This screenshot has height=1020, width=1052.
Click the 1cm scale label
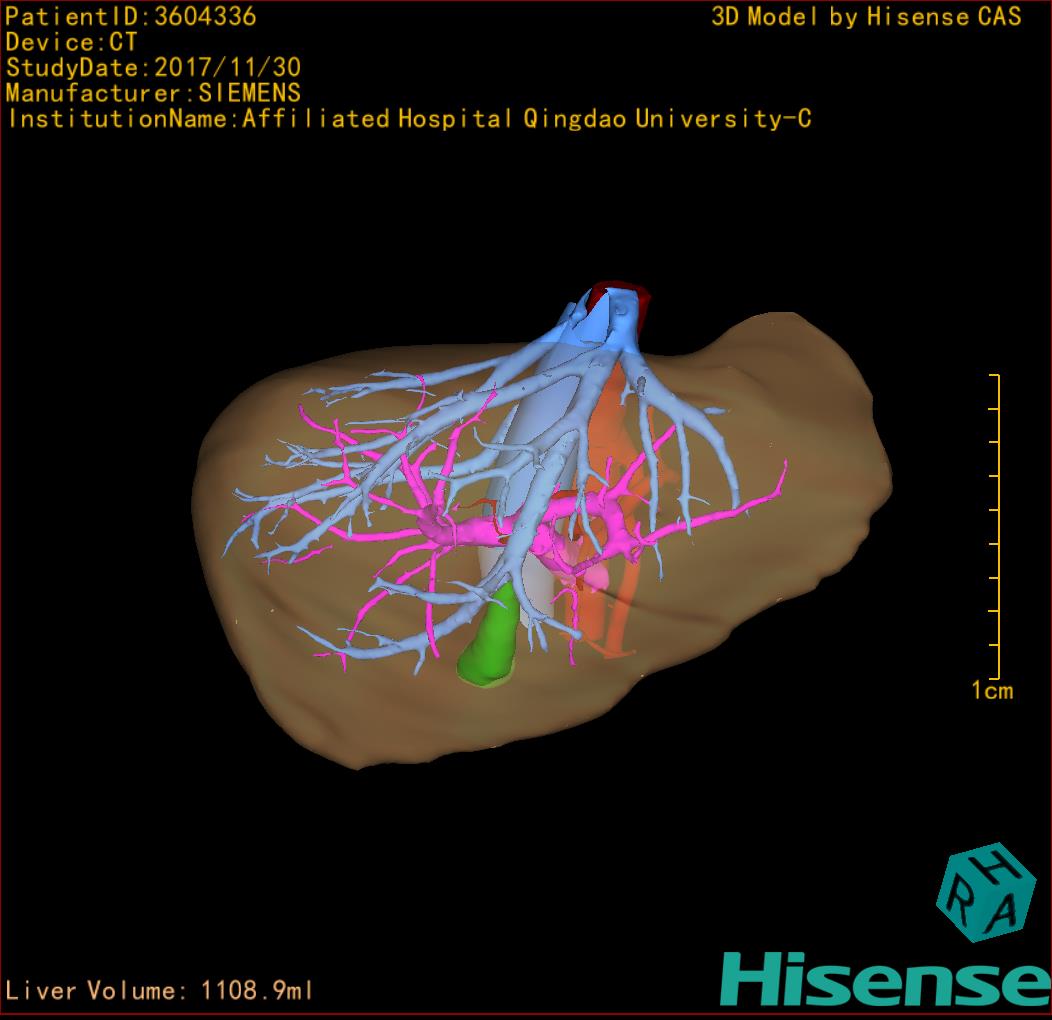click(x=991, y=691)
